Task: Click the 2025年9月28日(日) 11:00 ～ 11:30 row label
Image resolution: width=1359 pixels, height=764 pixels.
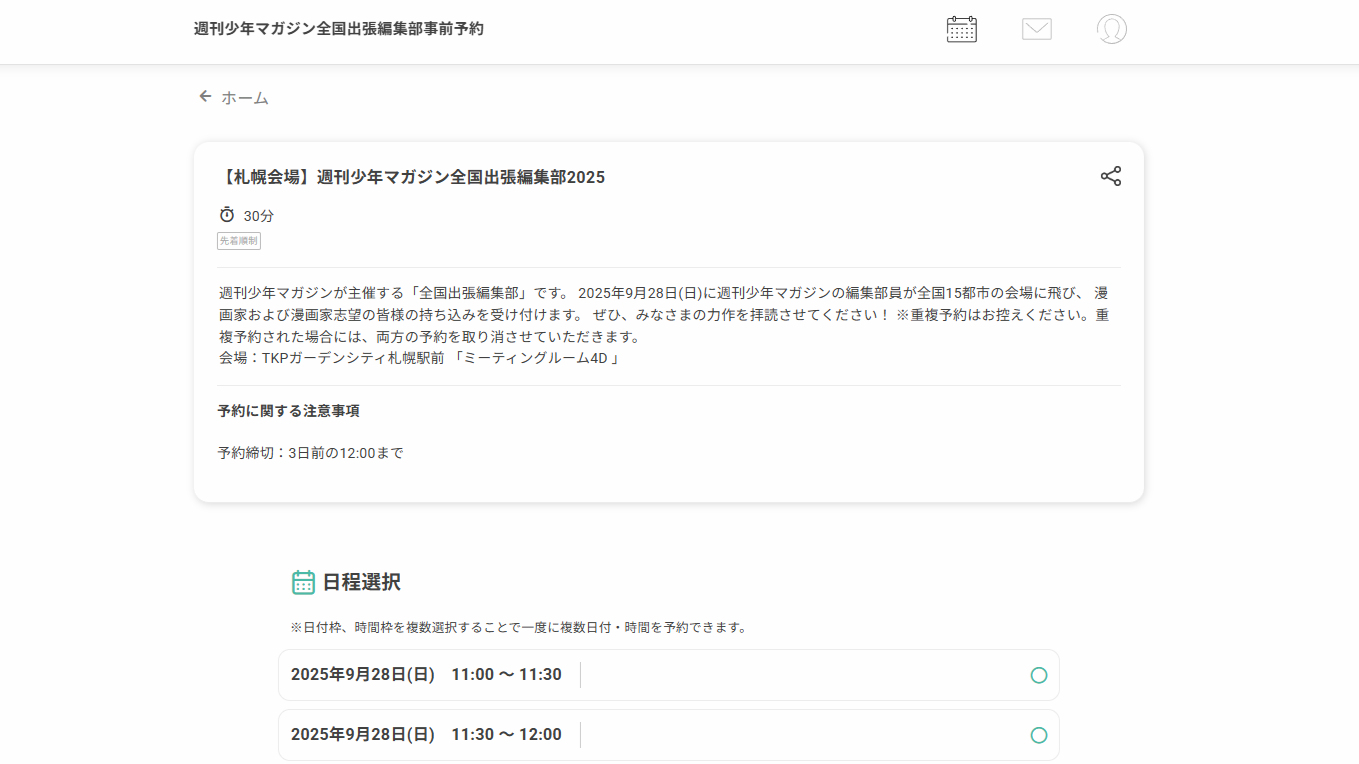Action: point(426,675)
